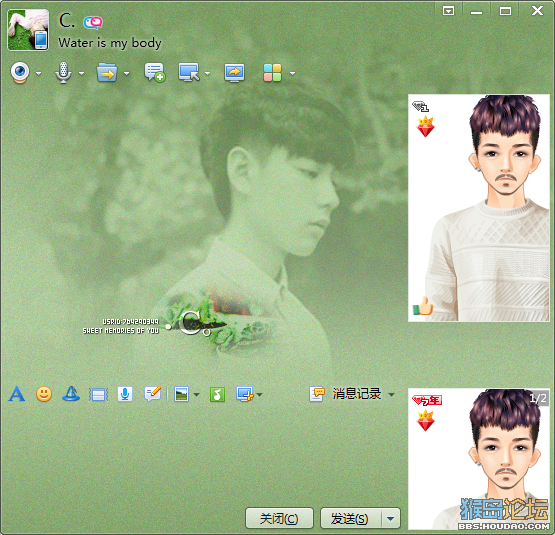
Task: Start a voice call with microphone icon
Action: [x=63, y=73]
